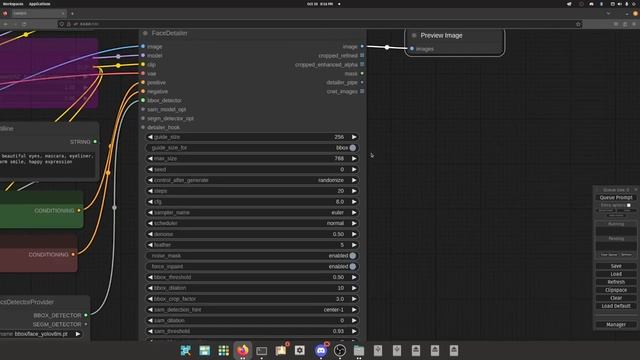The height and width of the screenshot is (360, 640).
Task: Click the Queue Prompt button
Action: [x=616, y=198]
